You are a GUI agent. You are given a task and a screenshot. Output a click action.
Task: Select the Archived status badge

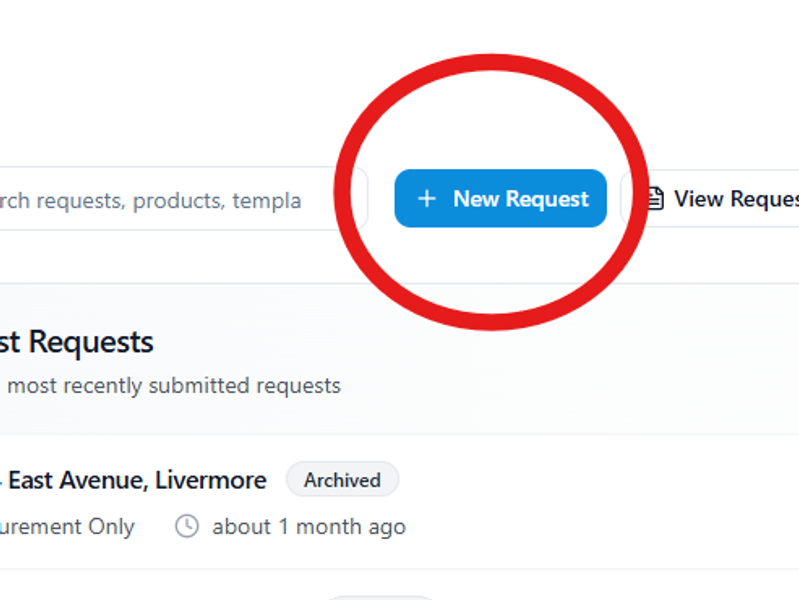pyautogui.click(x=342, y=480)
